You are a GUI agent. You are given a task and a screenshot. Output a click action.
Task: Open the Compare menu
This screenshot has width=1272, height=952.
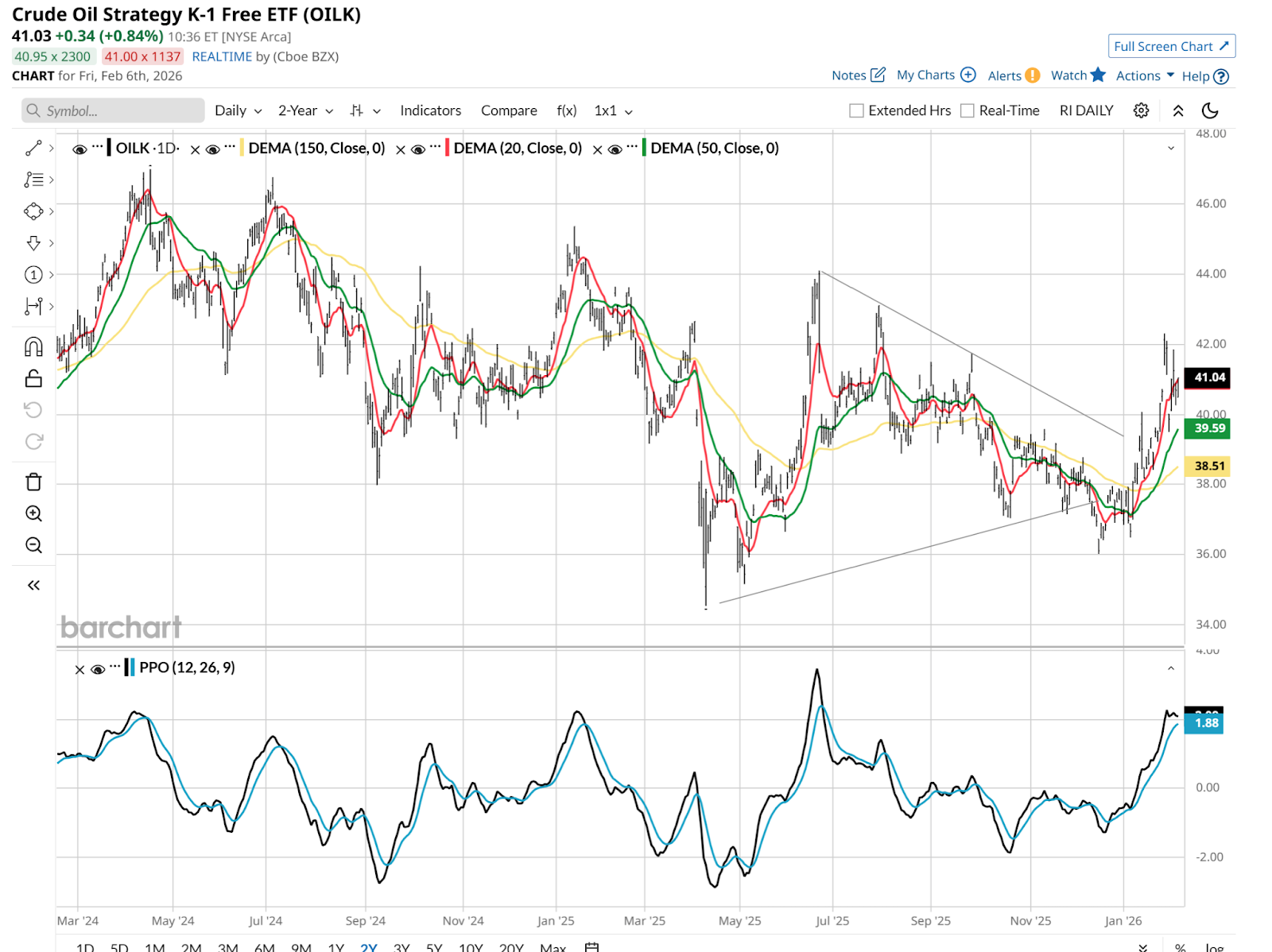click(509, 110)
